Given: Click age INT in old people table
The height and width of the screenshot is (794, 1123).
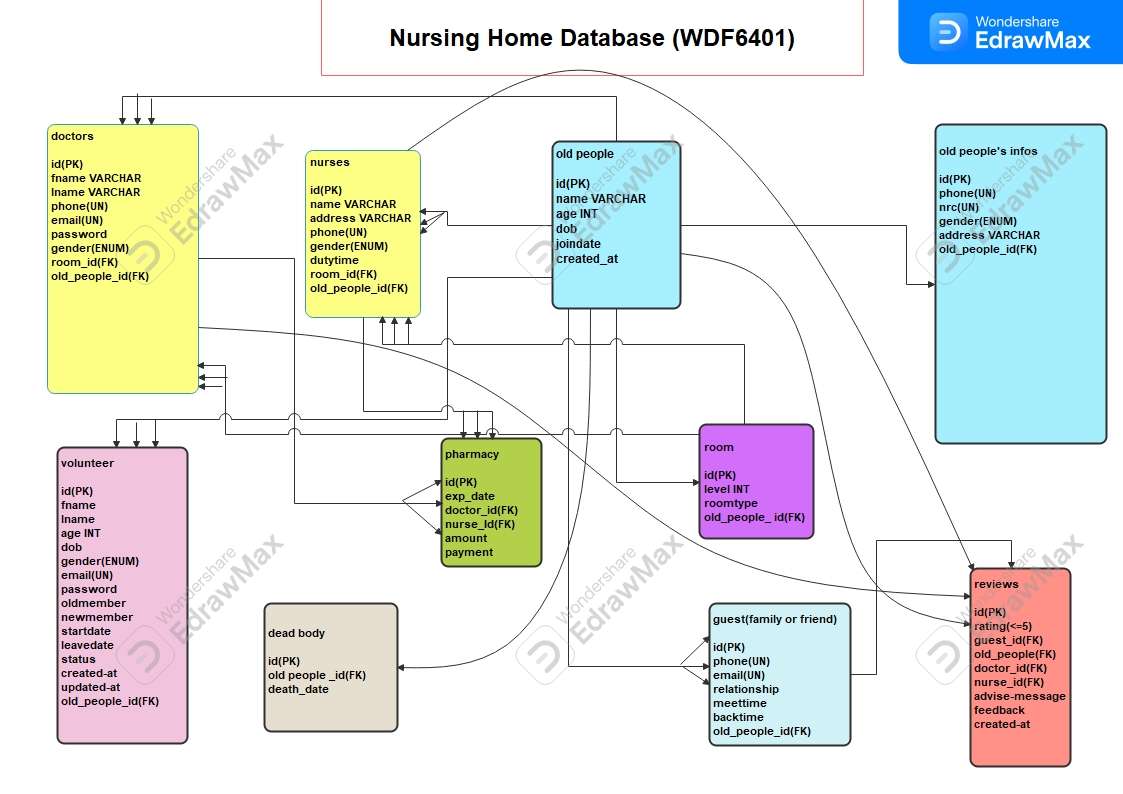Looking at the screenshot, I should coord(577,214).
